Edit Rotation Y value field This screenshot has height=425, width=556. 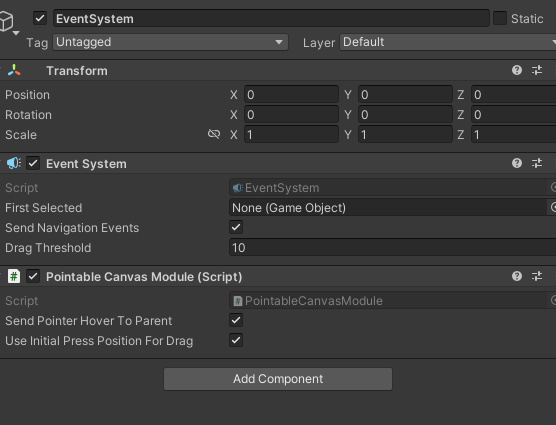pyautogui.click(x=405, y=115)
